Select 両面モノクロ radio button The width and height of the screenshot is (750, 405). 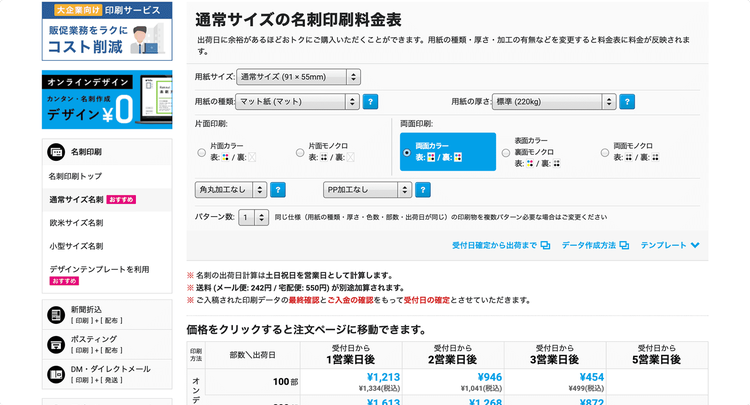point(605,153)
